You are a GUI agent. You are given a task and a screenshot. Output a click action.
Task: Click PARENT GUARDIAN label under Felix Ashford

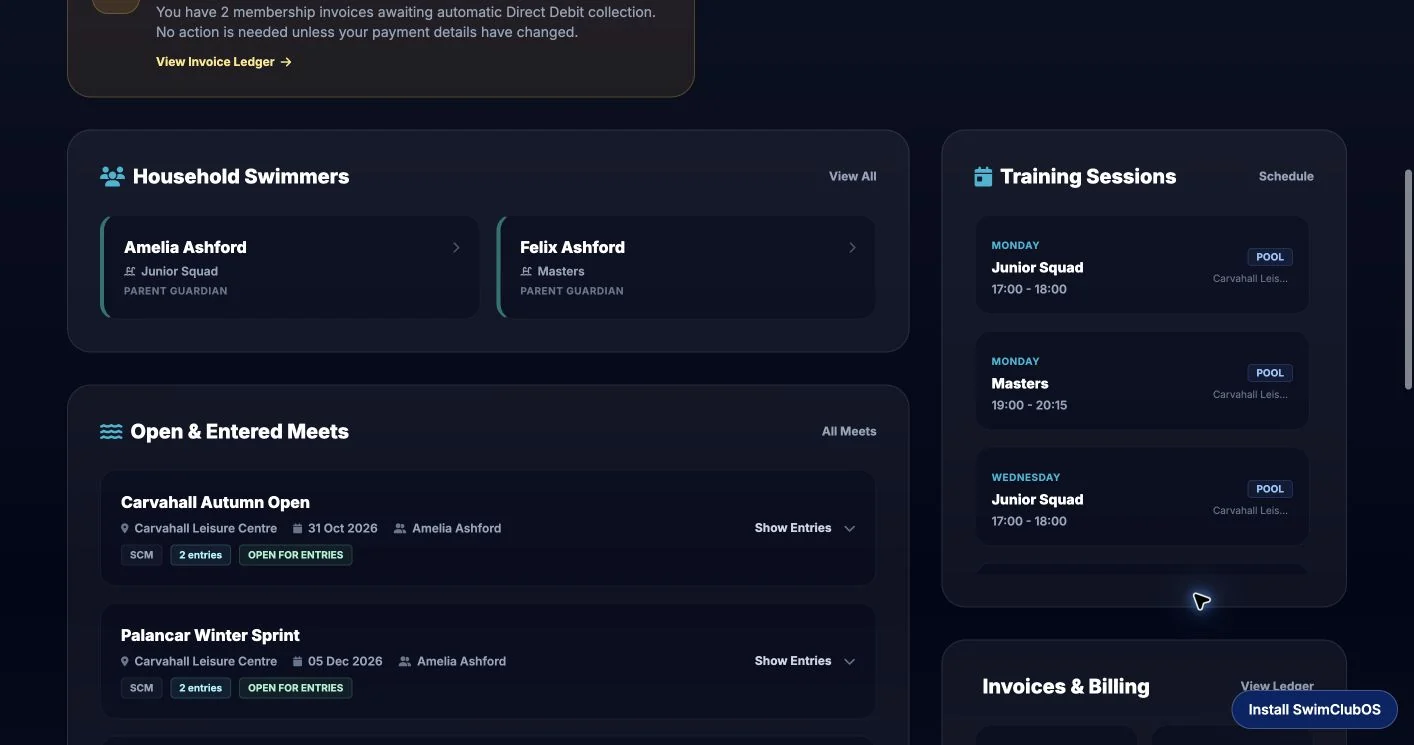click(572, 291)
